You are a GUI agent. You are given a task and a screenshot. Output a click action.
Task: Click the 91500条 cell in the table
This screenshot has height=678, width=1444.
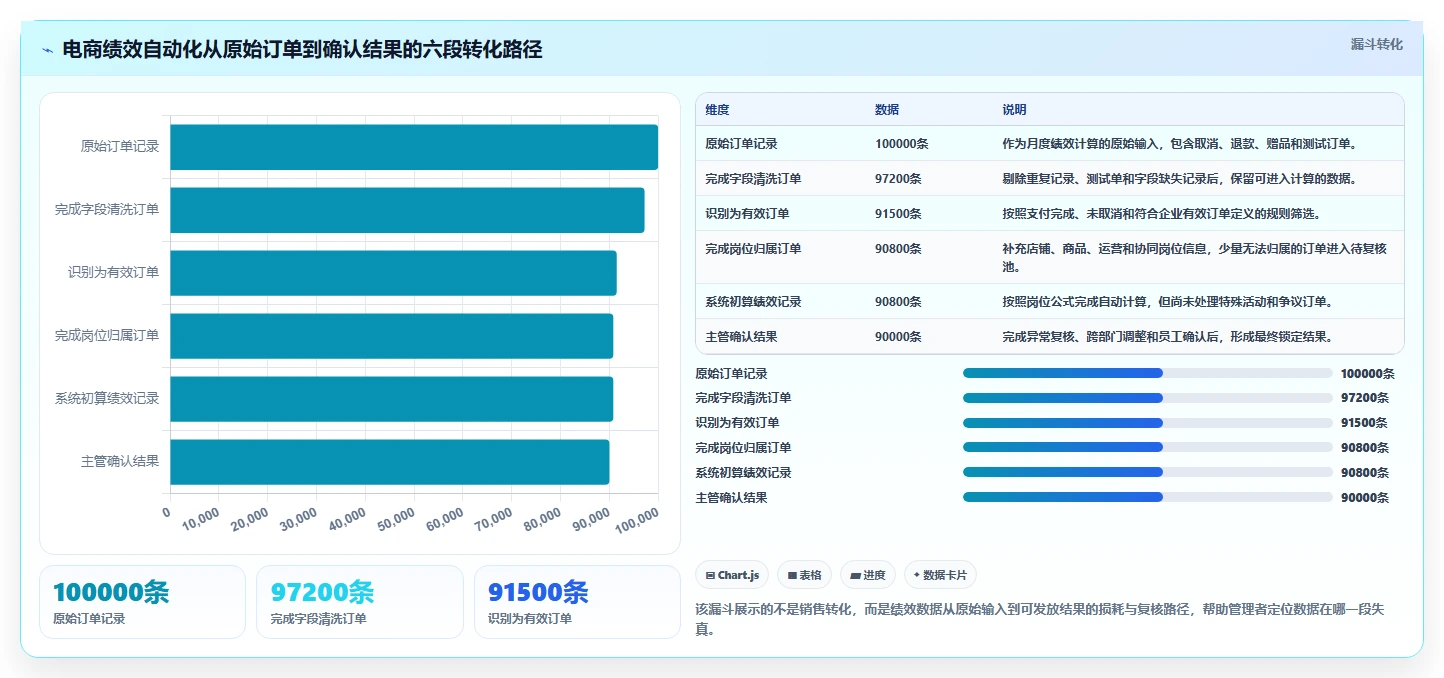pyautogui.click(x=898, y=214)
